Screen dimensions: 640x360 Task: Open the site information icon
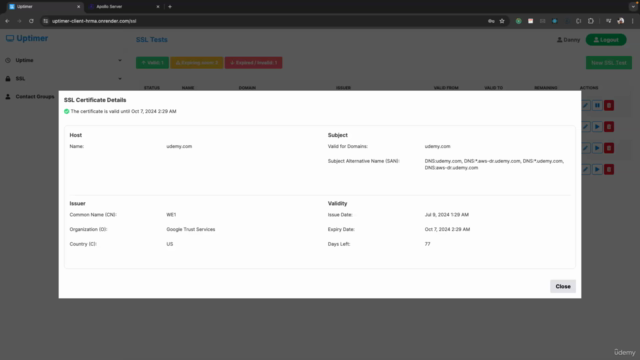coord(46,21)
